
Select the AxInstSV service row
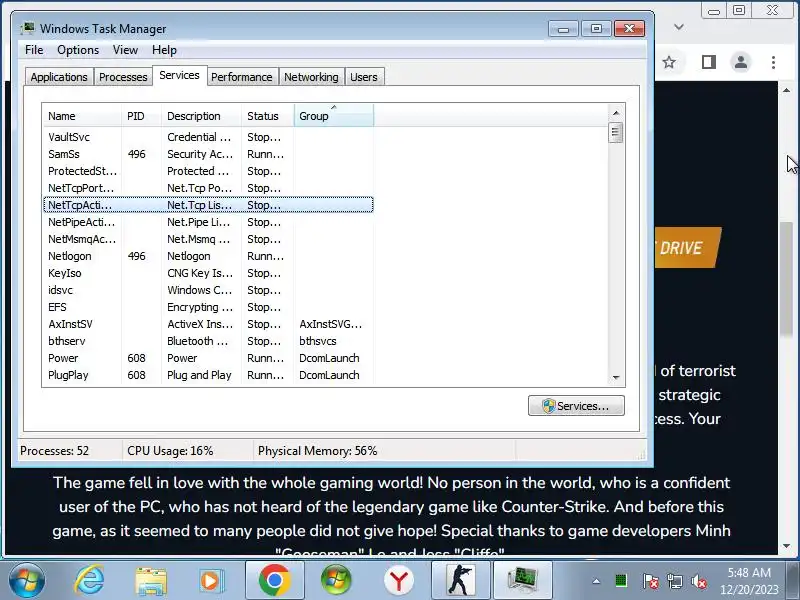click(208, 324)
